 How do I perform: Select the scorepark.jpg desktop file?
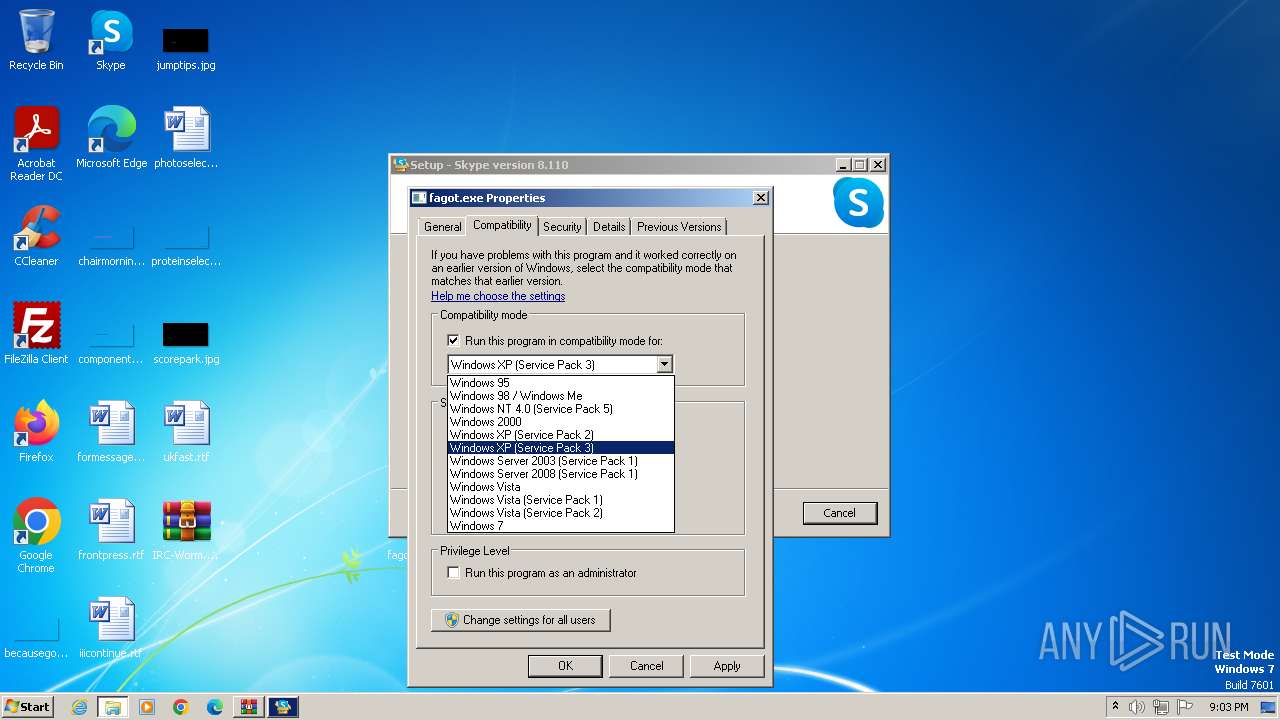(186, 344)
